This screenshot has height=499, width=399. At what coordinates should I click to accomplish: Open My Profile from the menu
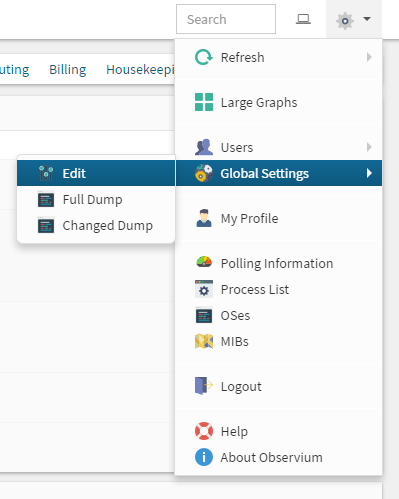point(278,218)
